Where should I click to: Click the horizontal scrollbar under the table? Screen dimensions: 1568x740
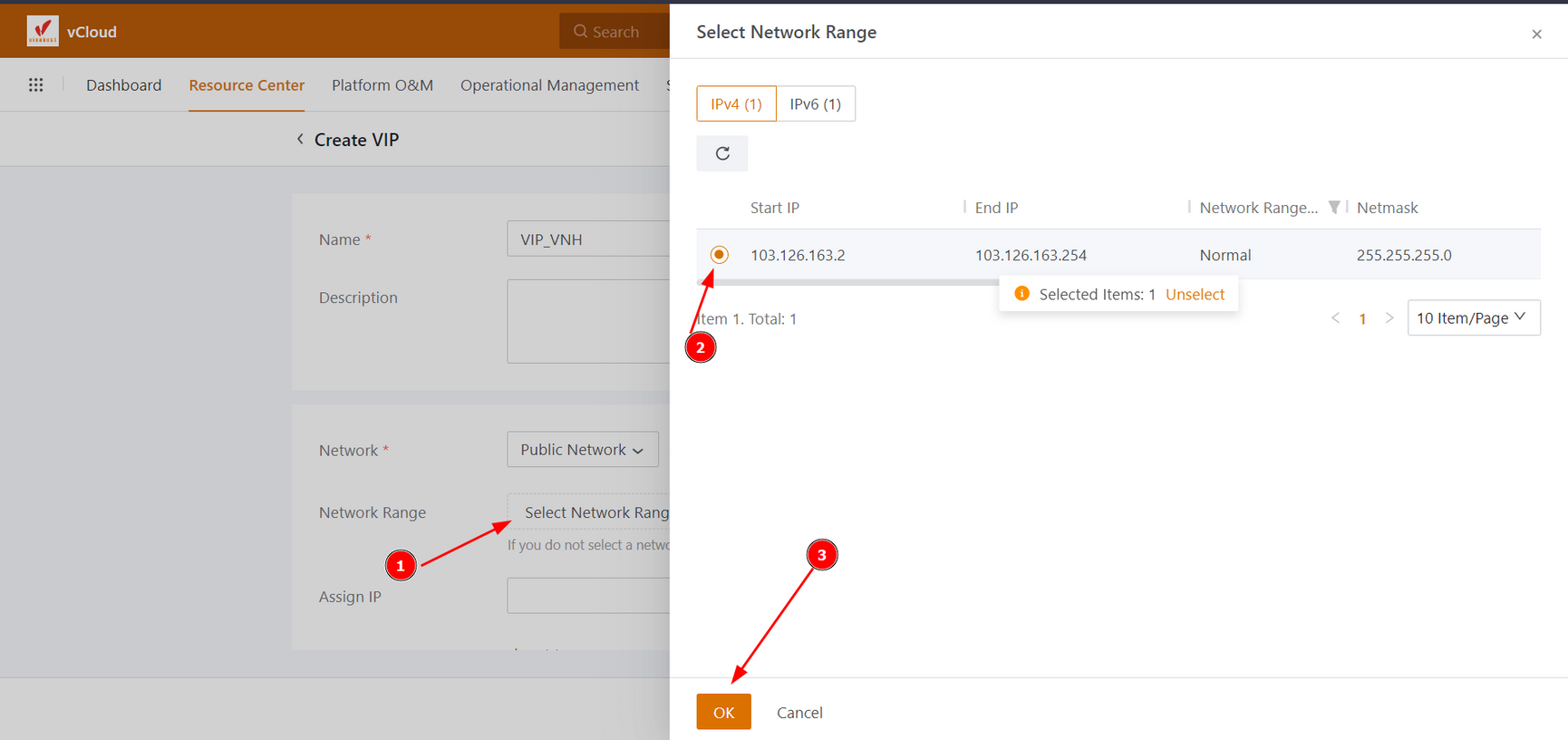point(847,283)
